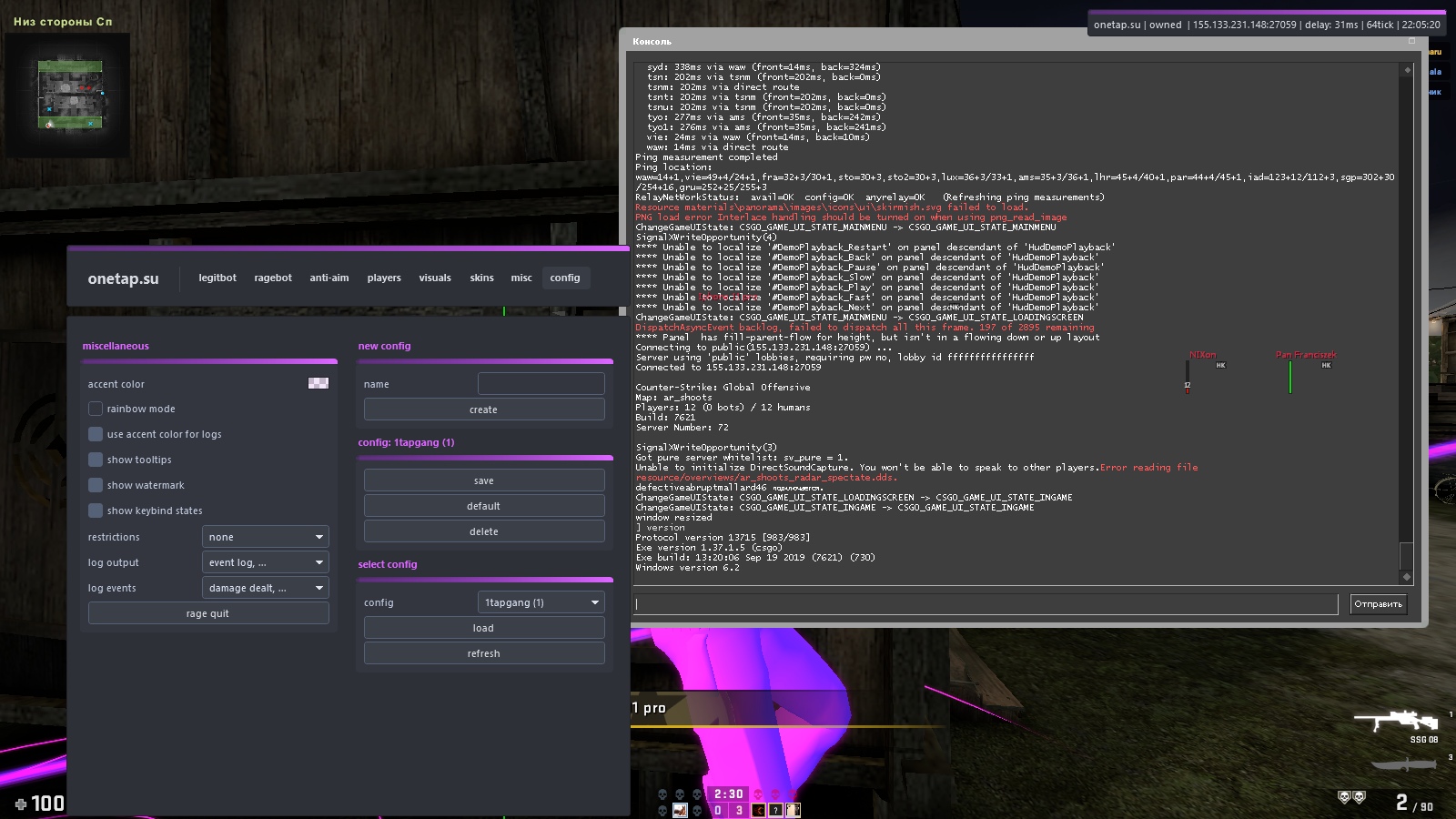Switch to the visuals tab

tap(435, 278)
